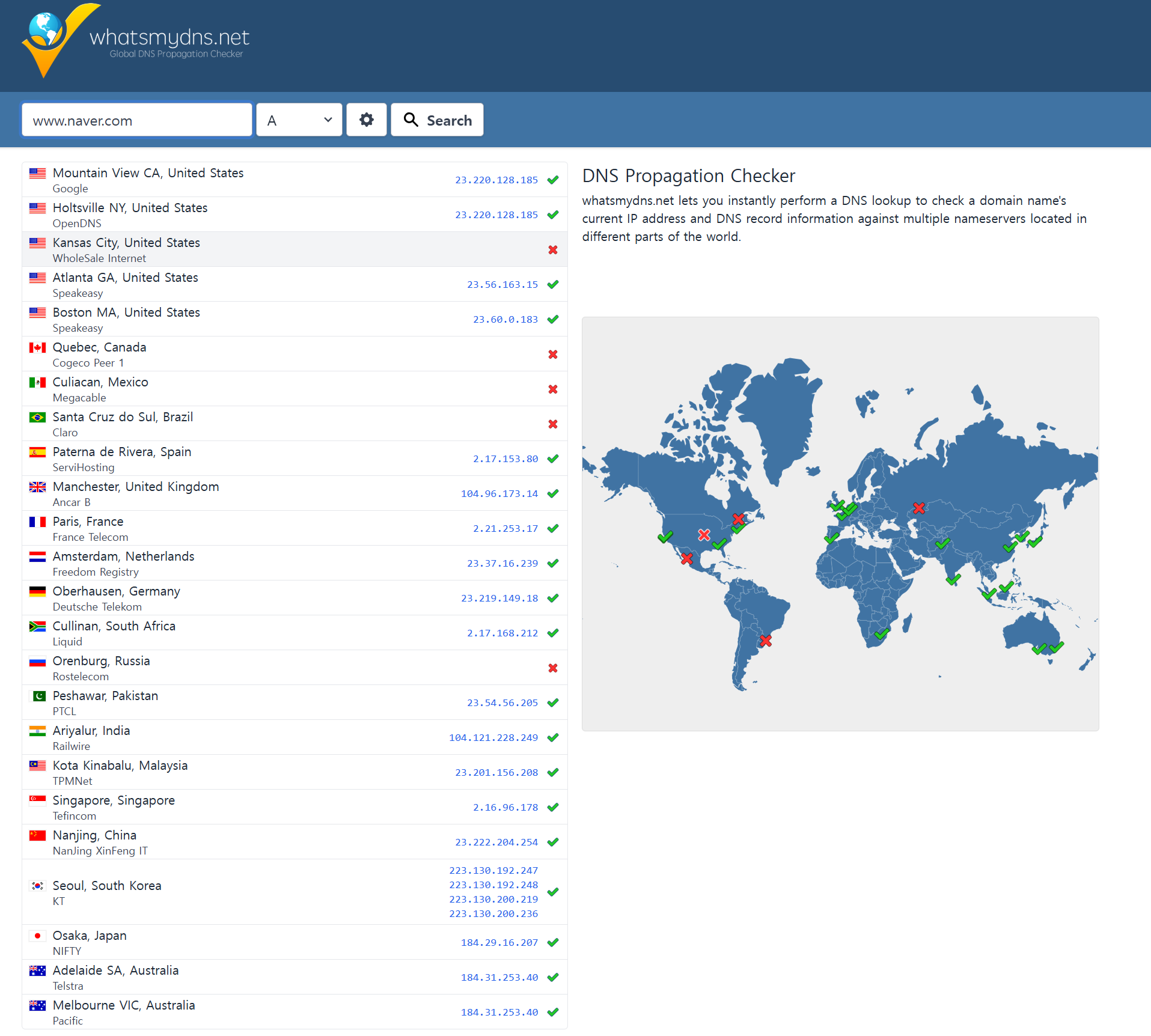Screen dimensions: 1151x1036
Task: Click IP 23.54.56.205 for Peshawar
Action: [x=502, y=702]
